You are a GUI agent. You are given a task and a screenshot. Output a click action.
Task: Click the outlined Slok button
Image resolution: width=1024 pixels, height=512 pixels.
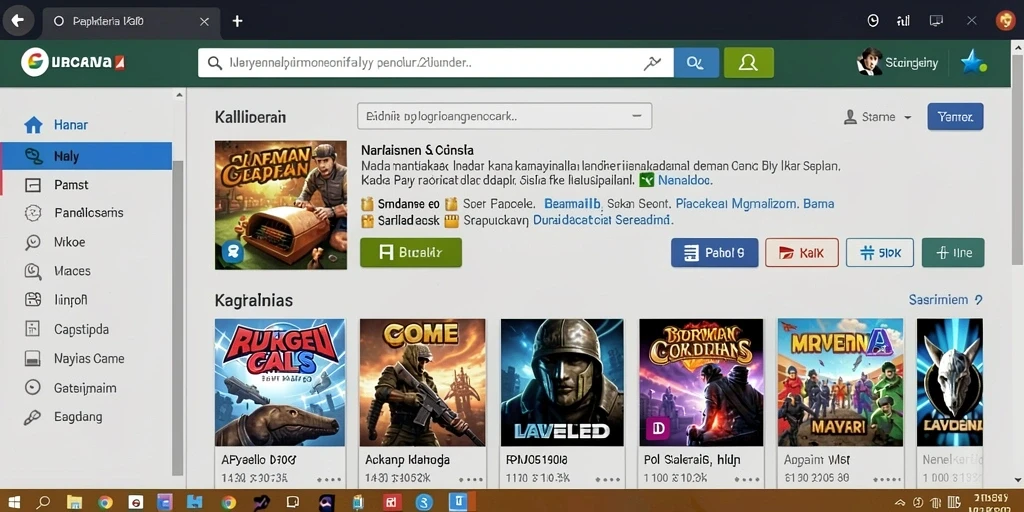pyautogui.click(x=880, y=252)
